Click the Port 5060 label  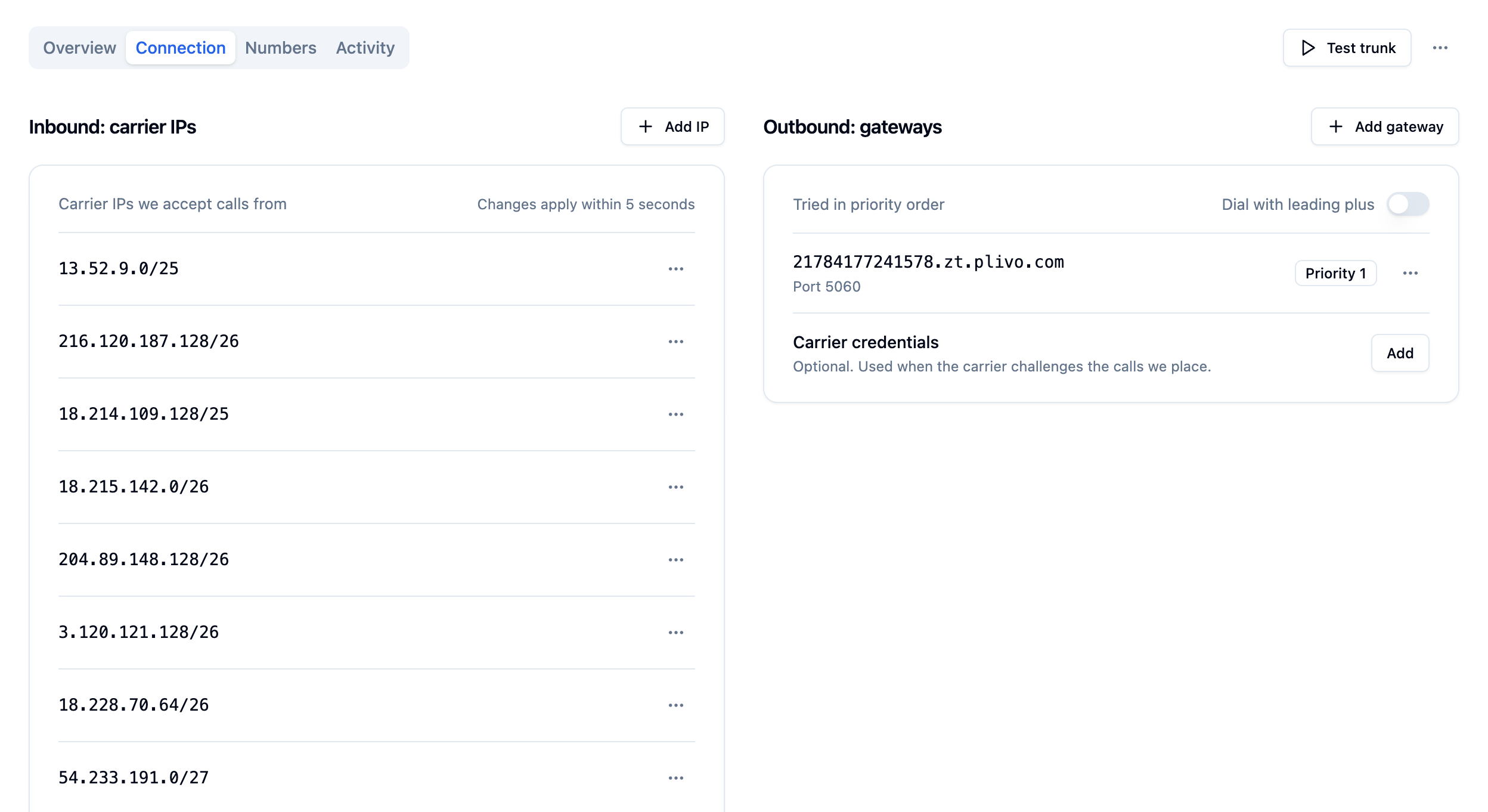tap(826, 287)
